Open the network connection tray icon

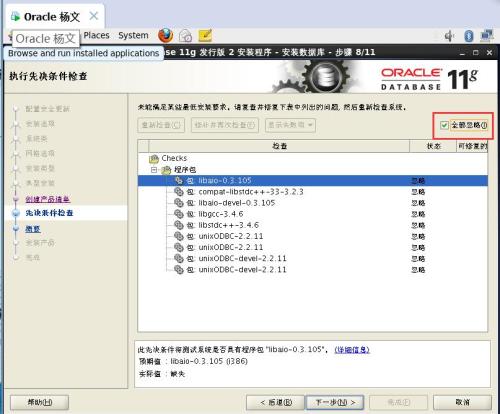pos(487,36)
